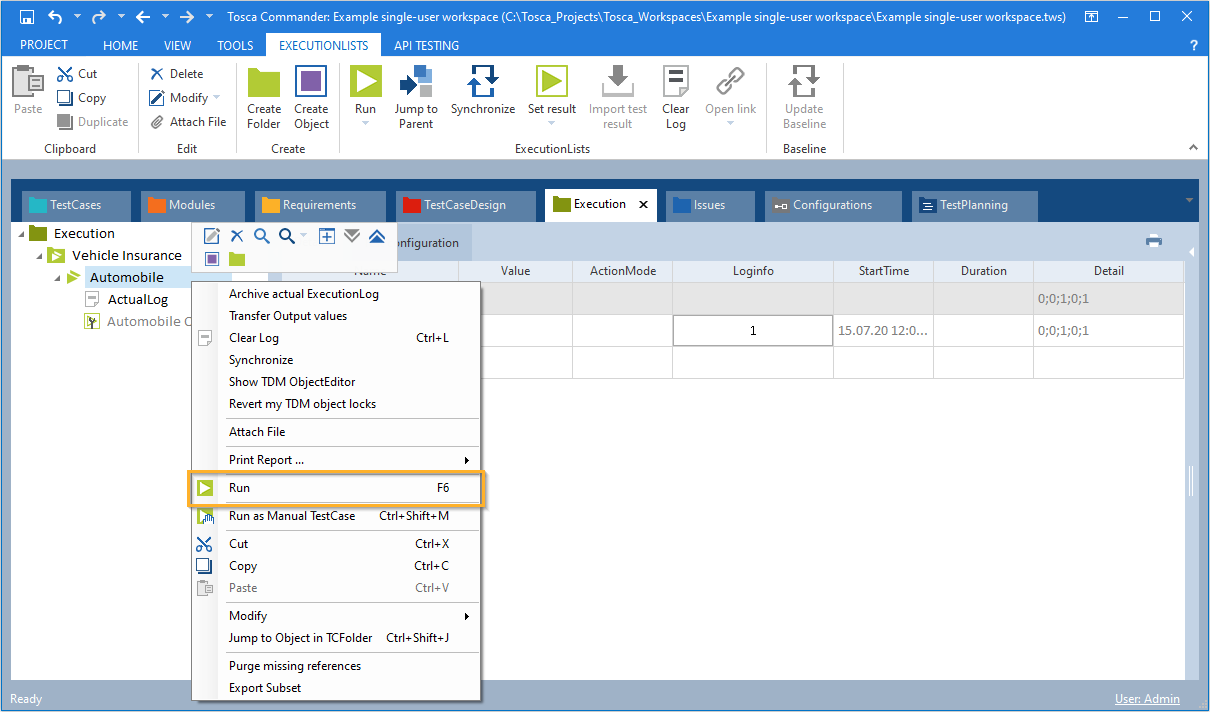Expand the Modify dropdown in Edit group
This screenshot has height=712, width=1210.
(x=217, y=98)
